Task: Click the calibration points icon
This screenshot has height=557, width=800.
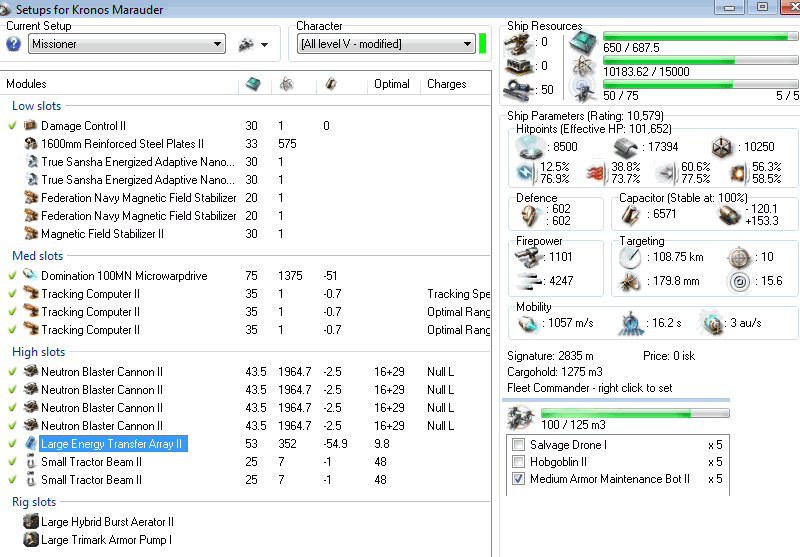Action: pyautogui.click(x=518, y=90)
